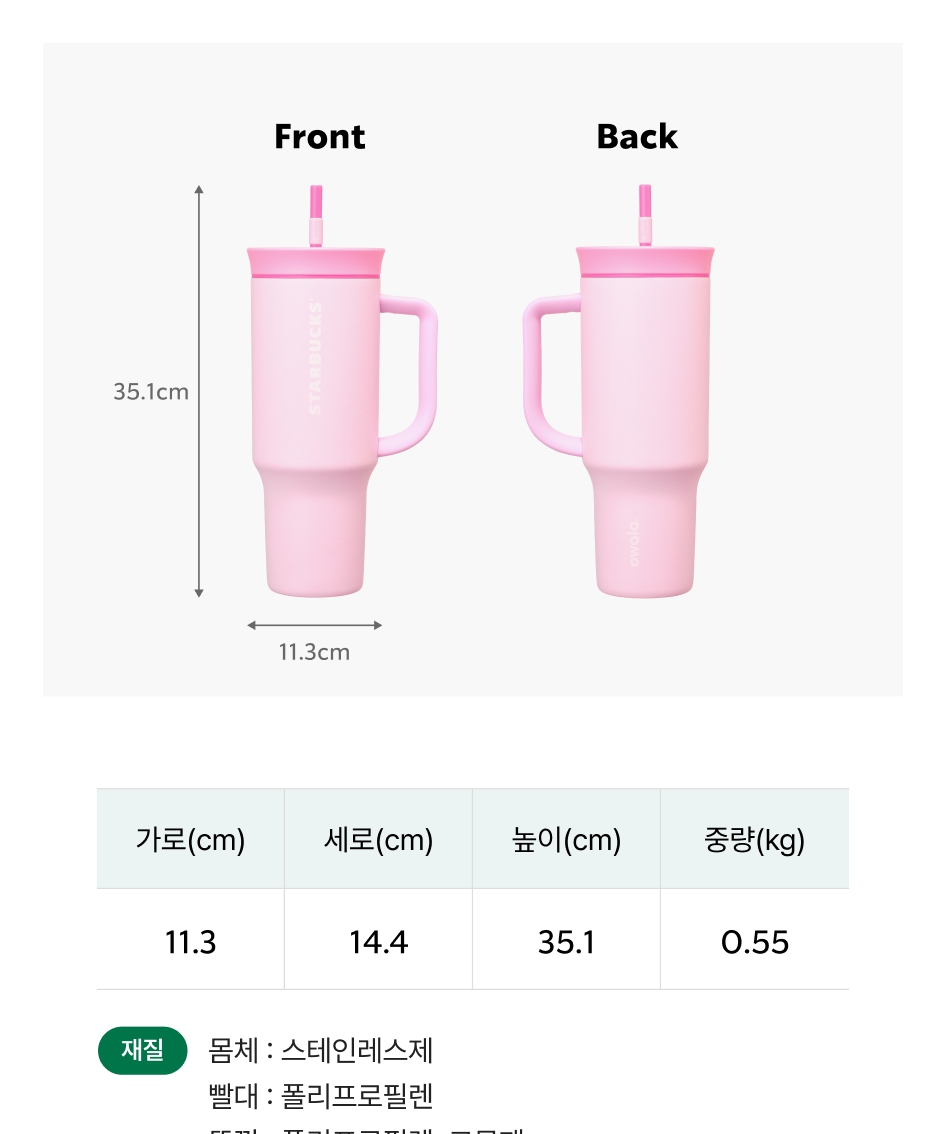Viewport: 945px width, 1134px height.
Task: Click the 0.55 weight value cell
Action: pos(755,942)
